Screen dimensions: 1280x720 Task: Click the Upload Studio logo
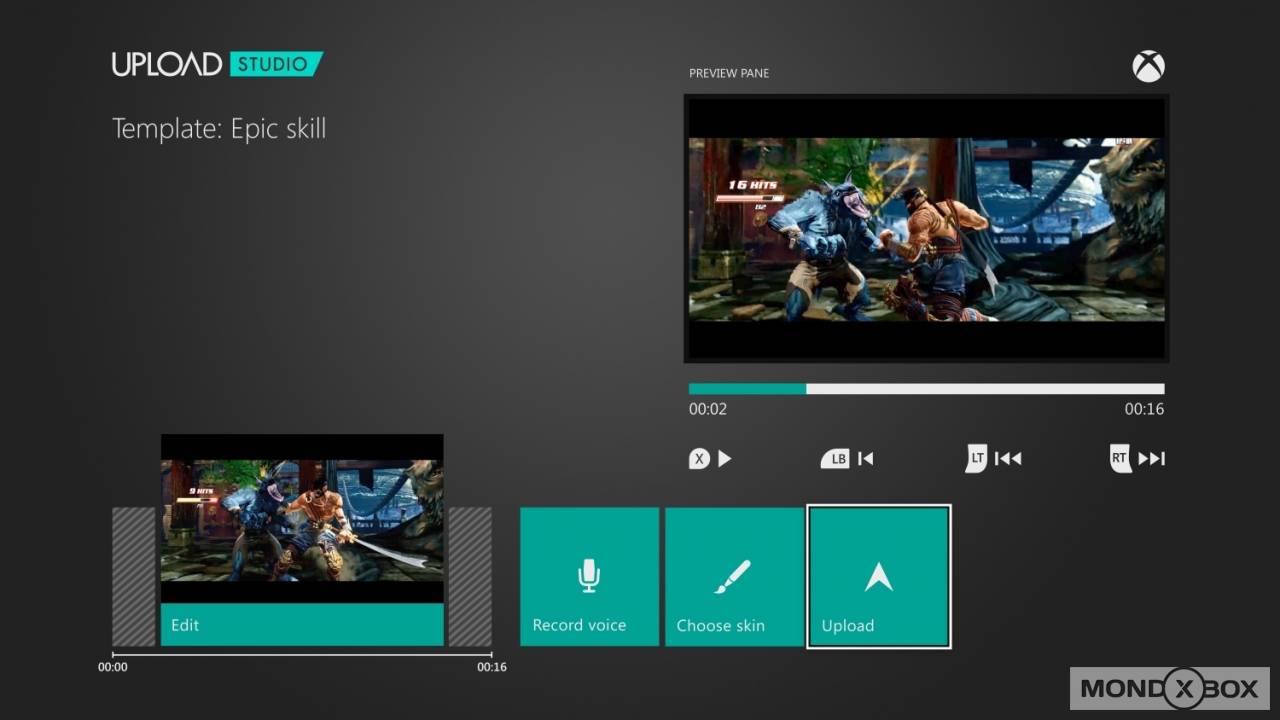tap(217, 65)
